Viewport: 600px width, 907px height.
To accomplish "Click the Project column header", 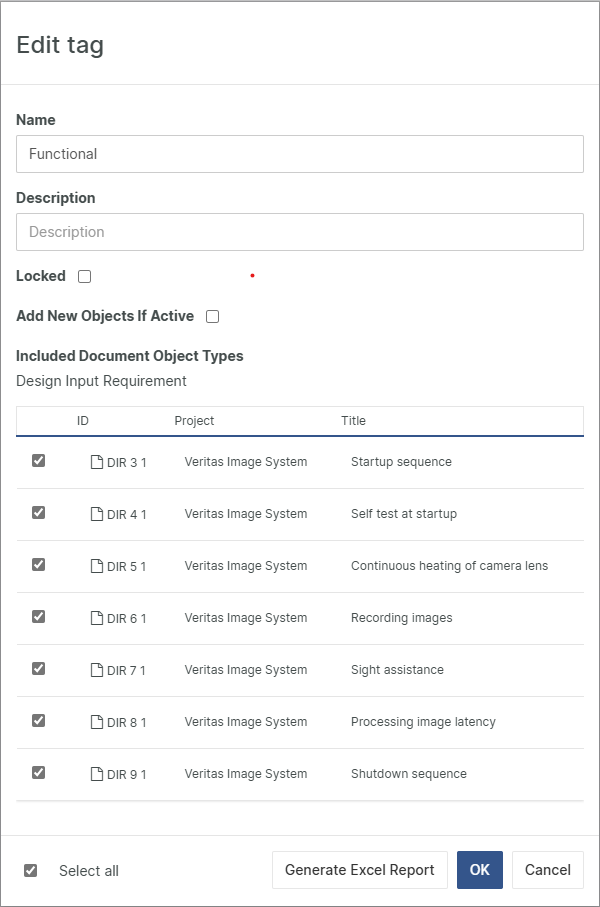I will click(x=194, y=421).
